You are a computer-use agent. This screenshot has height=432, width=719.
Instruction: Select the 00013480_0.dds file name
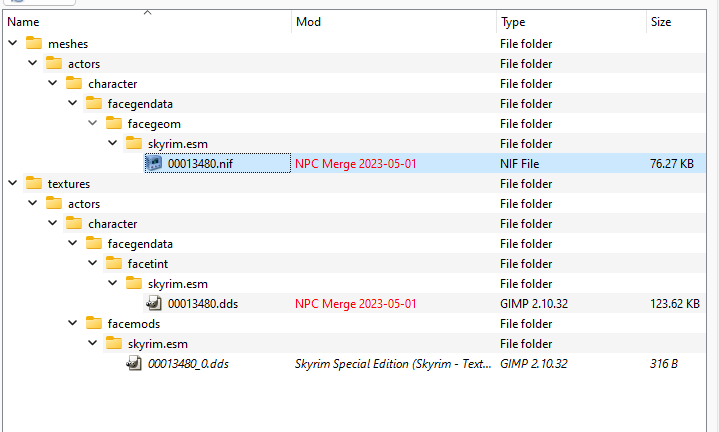pyautogui.click(x=188, y=364)
